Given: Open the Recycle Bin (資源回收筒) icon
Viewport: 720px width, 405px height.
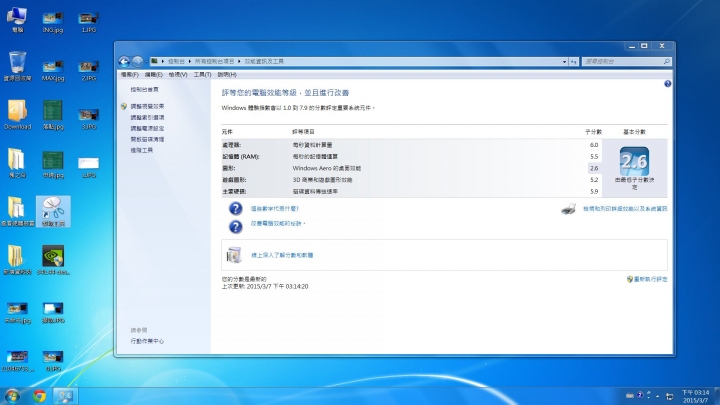Looking at the screenshot, I should pyautogui.click(x=17, y=67).
